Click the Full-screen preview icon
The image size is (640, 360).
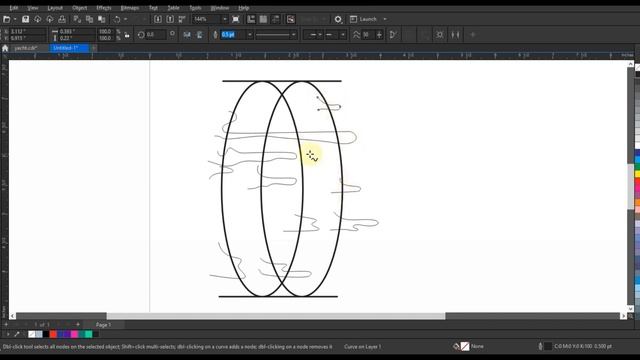pyautogui.click(x=236, y=19)
